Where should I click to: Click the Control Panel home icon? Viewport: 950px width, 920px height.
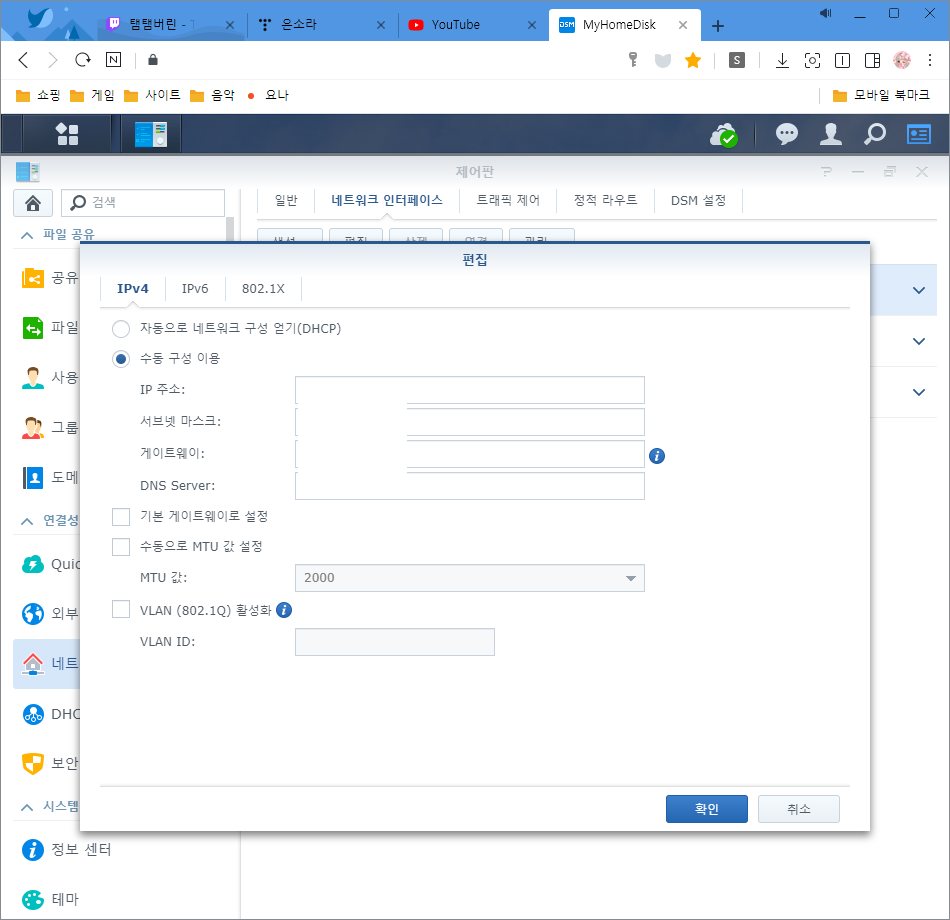click(32, 203)
